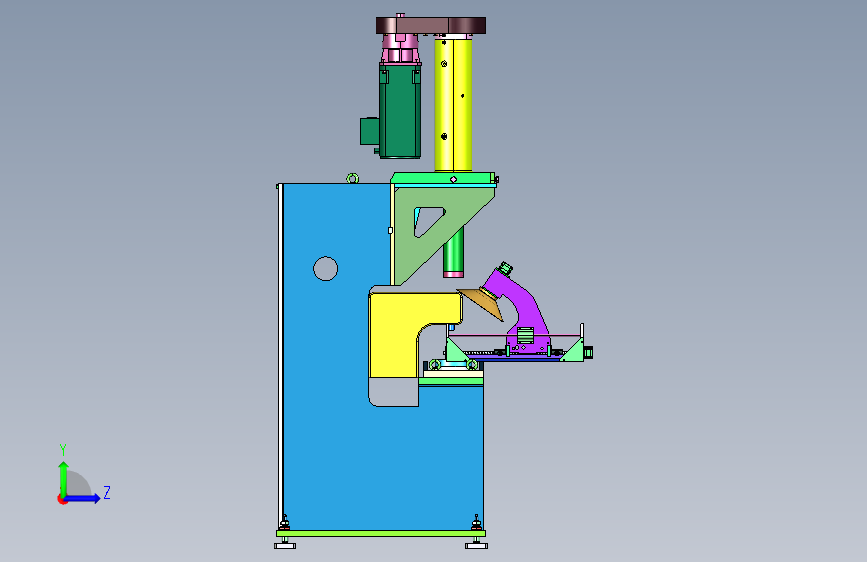The image size is (867, 562).
Task: Select the green mounting plate under yellow column
Action: tap(442, 178)
